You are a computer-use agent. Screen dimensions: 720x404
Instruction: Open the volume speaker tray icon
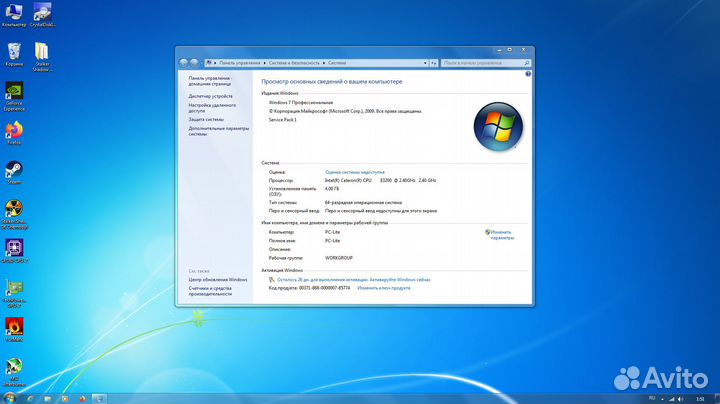point(681,399)
